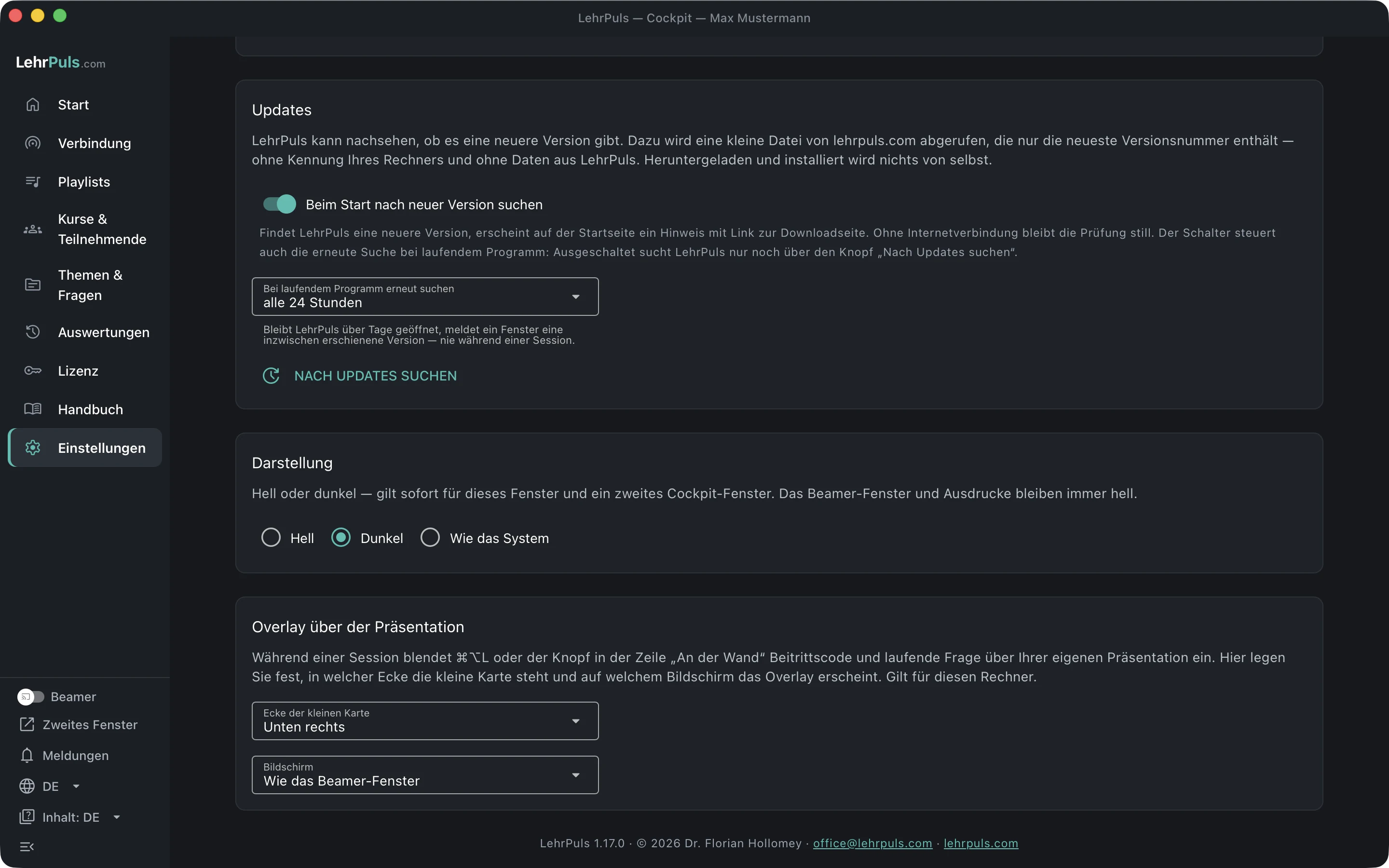The width and height of the screenshot is (1389, 868).
Task: Open Zweites Fenster with the external-window icon
Action: [x=27, y=724]
